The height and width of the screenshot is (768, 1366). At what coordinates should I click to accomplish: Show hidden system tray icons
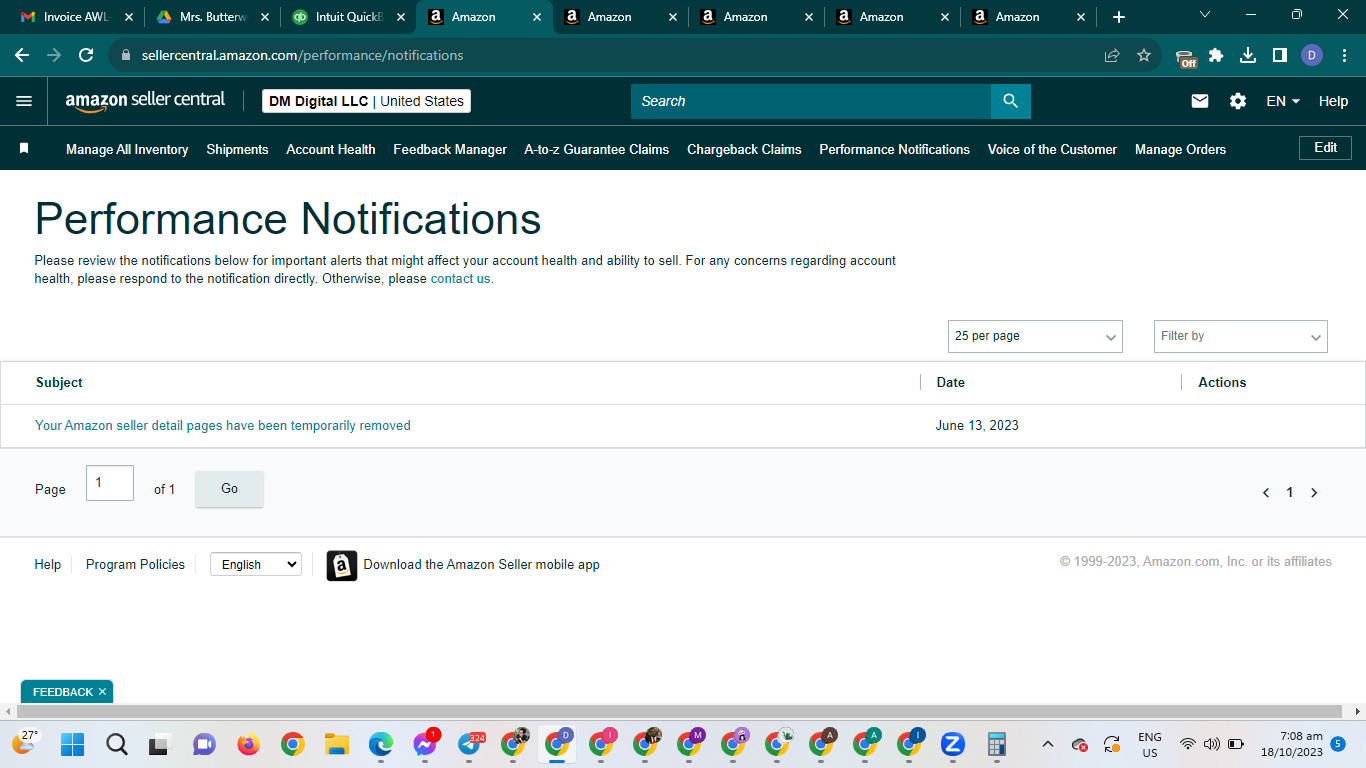click(x=1048, y=744)
